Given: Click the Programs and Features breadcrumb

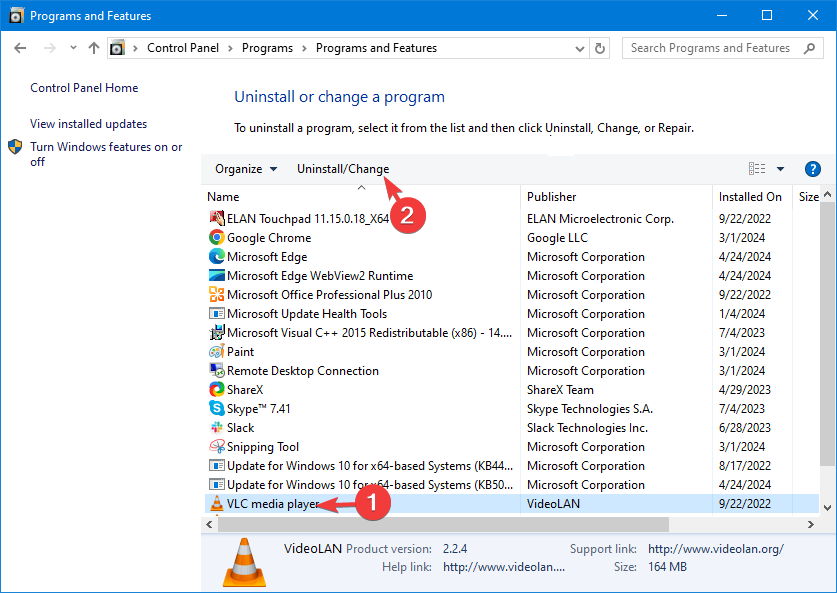Looking at the screenshot, I should [376, 48].
